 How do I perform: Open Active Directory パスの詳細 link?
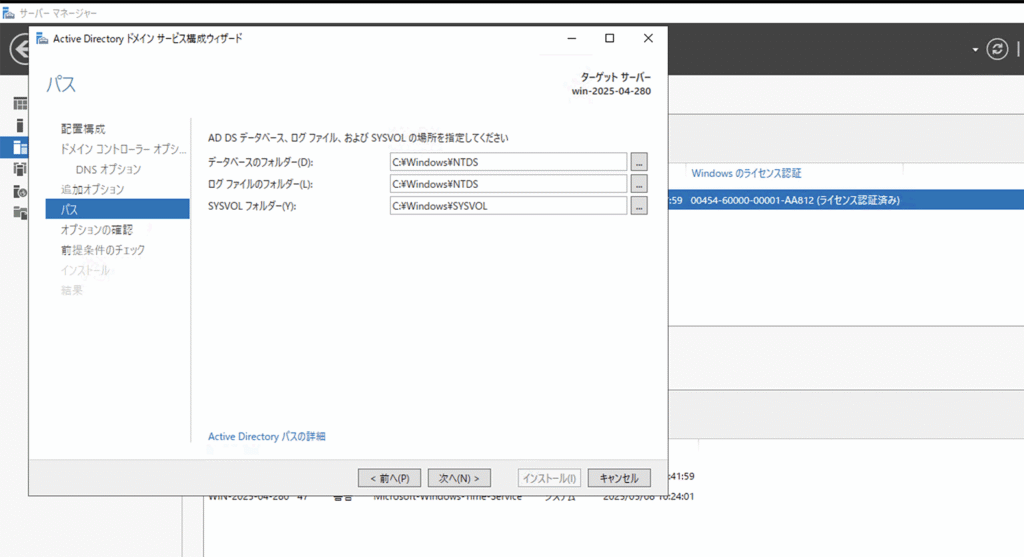tap(266, 436)
